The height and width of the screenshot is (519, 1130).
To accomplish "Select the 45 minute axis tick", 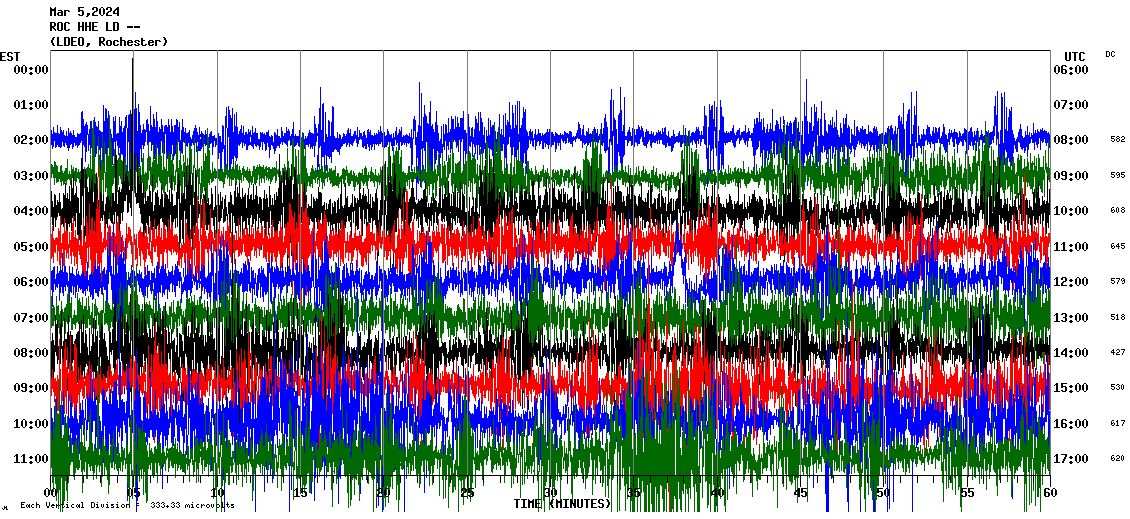I will point(800,493).
